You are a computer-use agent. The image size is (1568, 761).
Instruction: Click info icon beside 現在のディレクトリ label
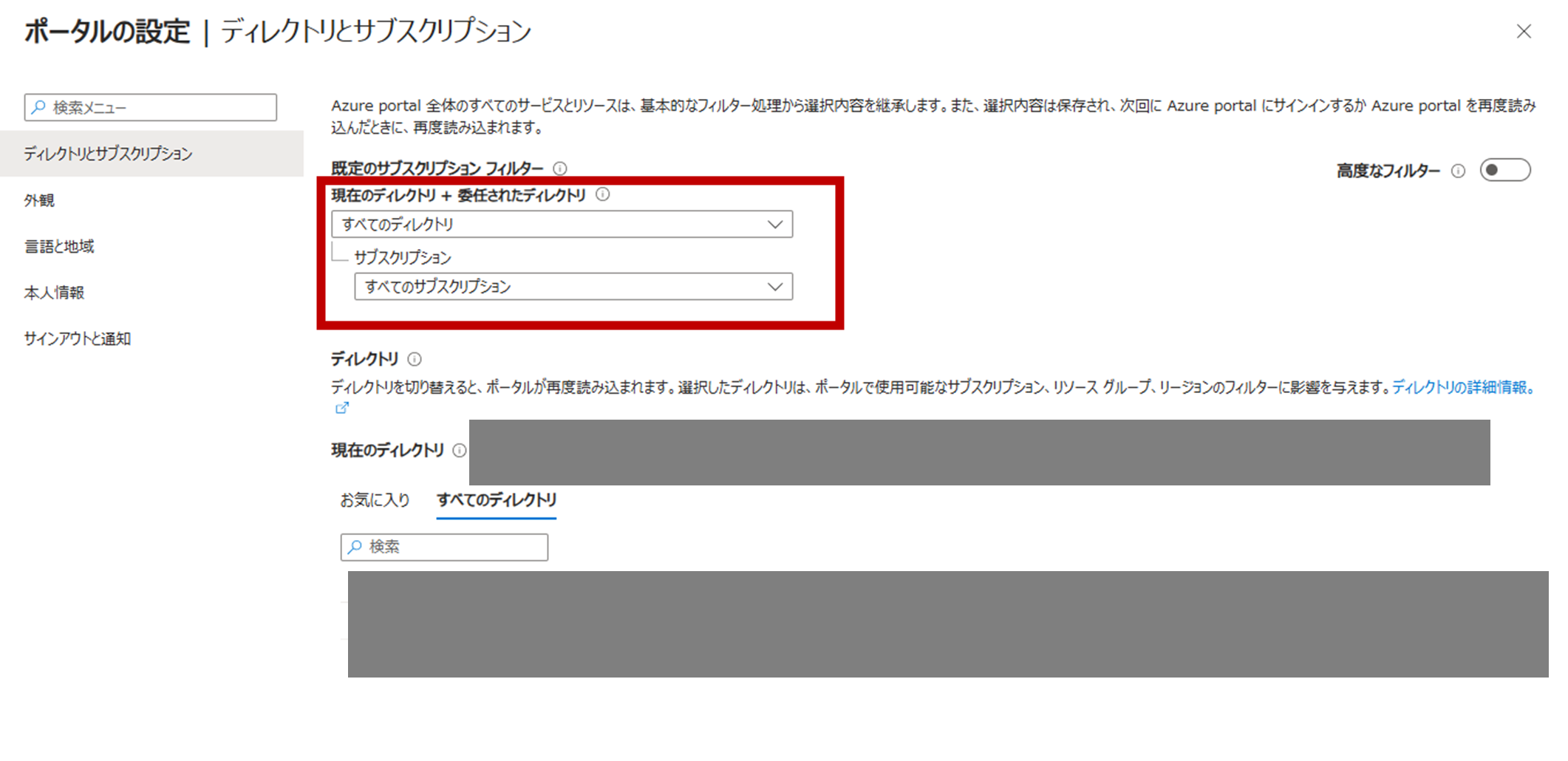[x=459, y=451]
